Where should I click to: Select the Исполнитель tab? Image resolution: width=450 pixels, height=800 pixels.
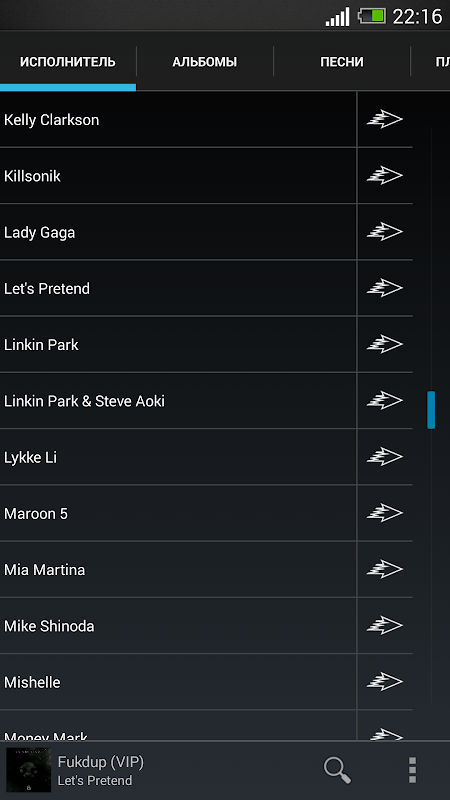(68, 62)
